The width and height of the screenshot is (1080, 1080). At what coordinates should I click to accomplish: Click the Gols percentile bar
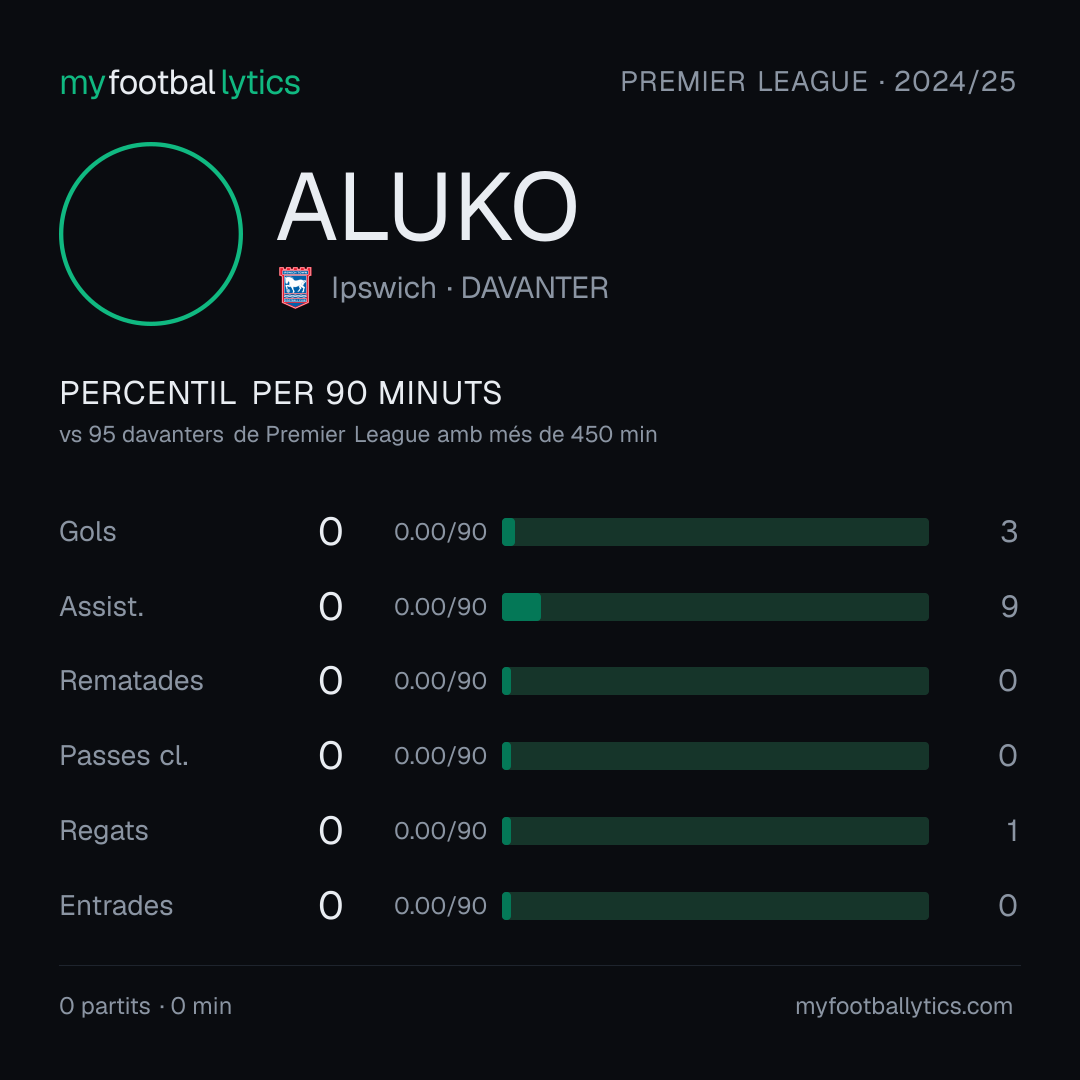(x=715, y=532)
